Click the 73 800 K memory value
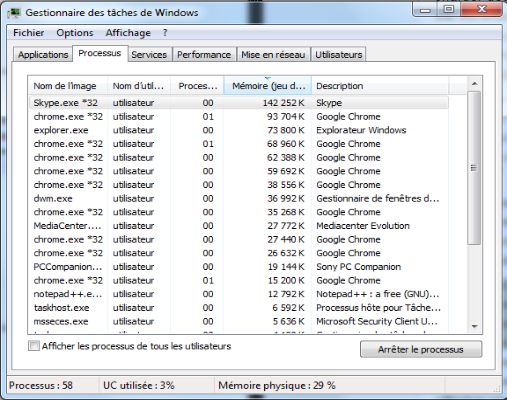 click(286, 130)
